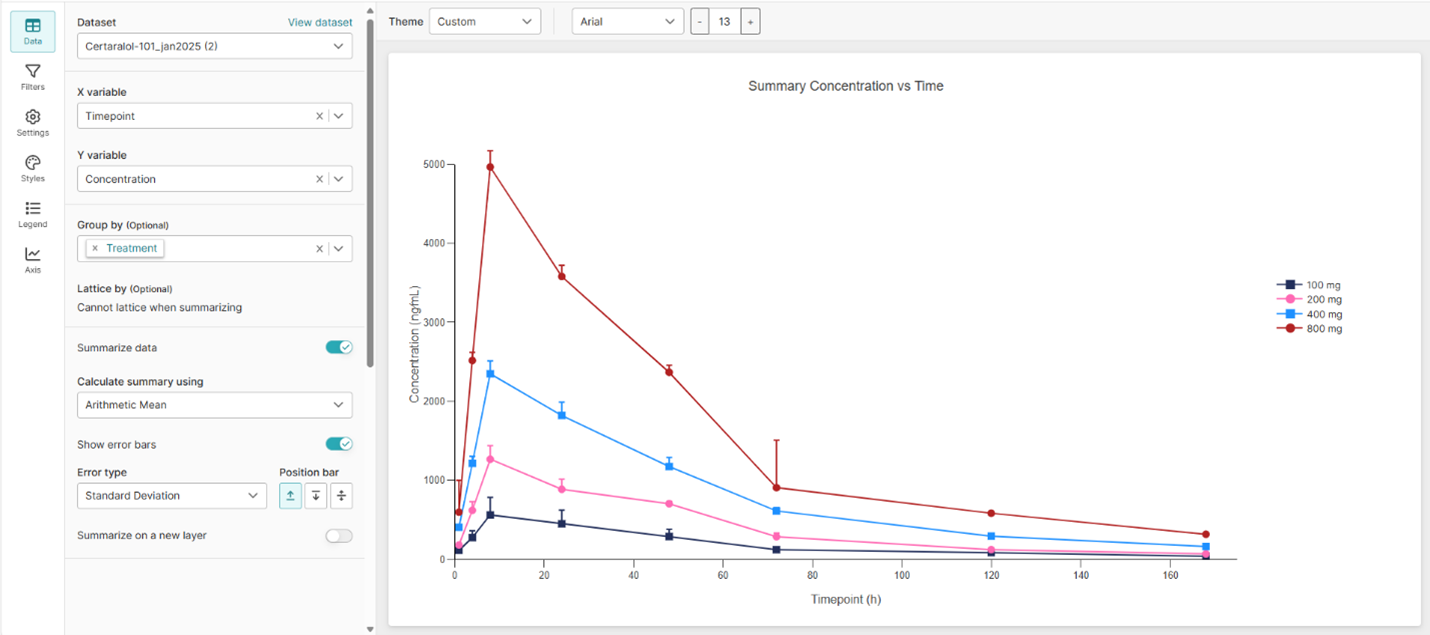Open the Dataset selector showing Certaralol-101_jan2025
1430x635 pixels.
214,45
